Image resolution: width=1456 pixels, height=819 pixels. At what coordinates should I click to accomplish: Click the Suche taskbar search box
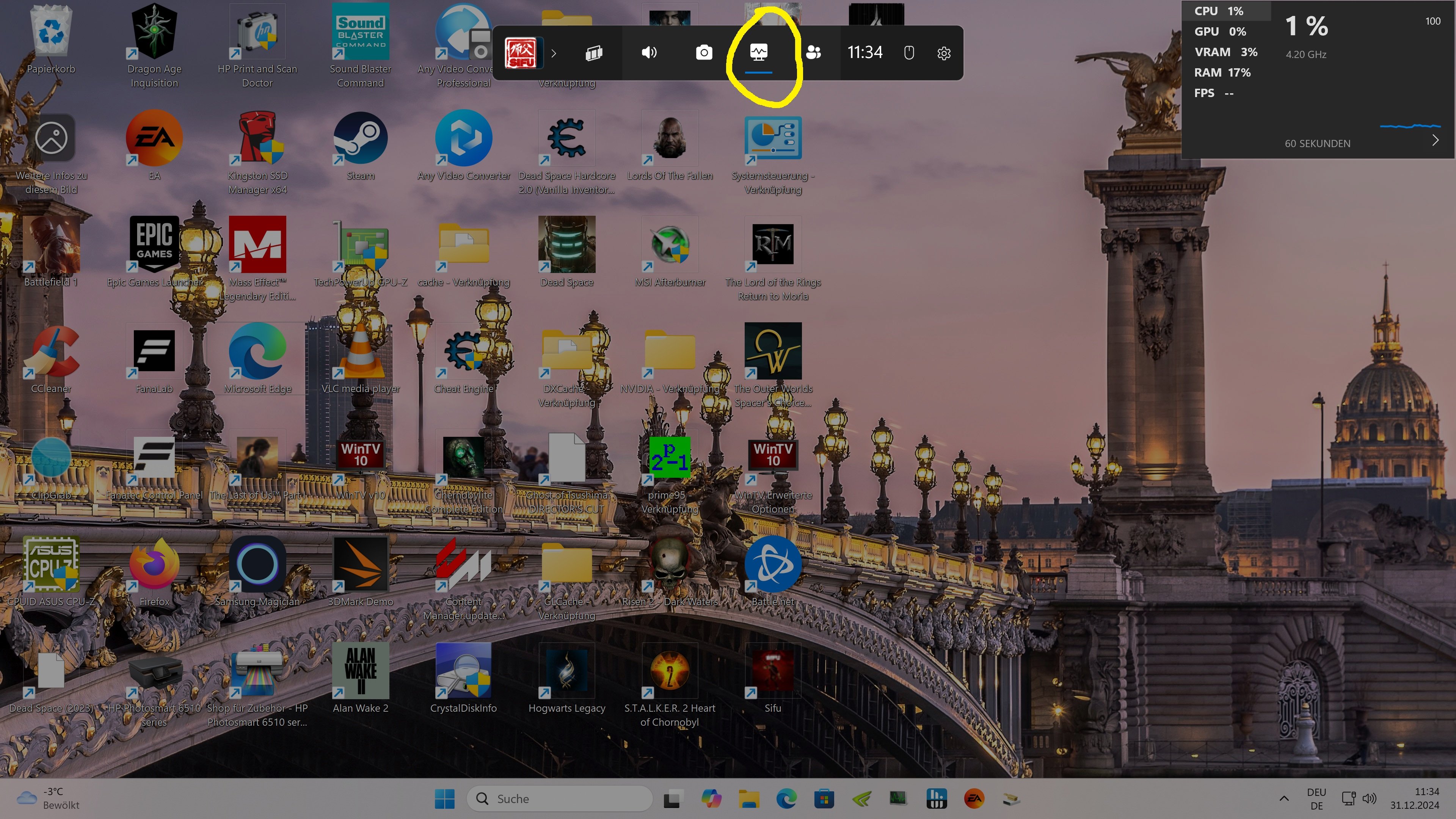tap(560, 799)
